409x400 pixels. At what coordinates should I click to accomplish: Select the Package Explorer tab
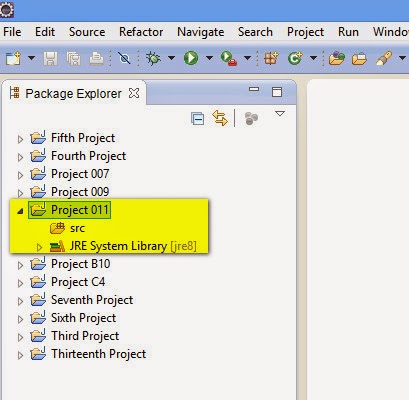tap(73, 94)
